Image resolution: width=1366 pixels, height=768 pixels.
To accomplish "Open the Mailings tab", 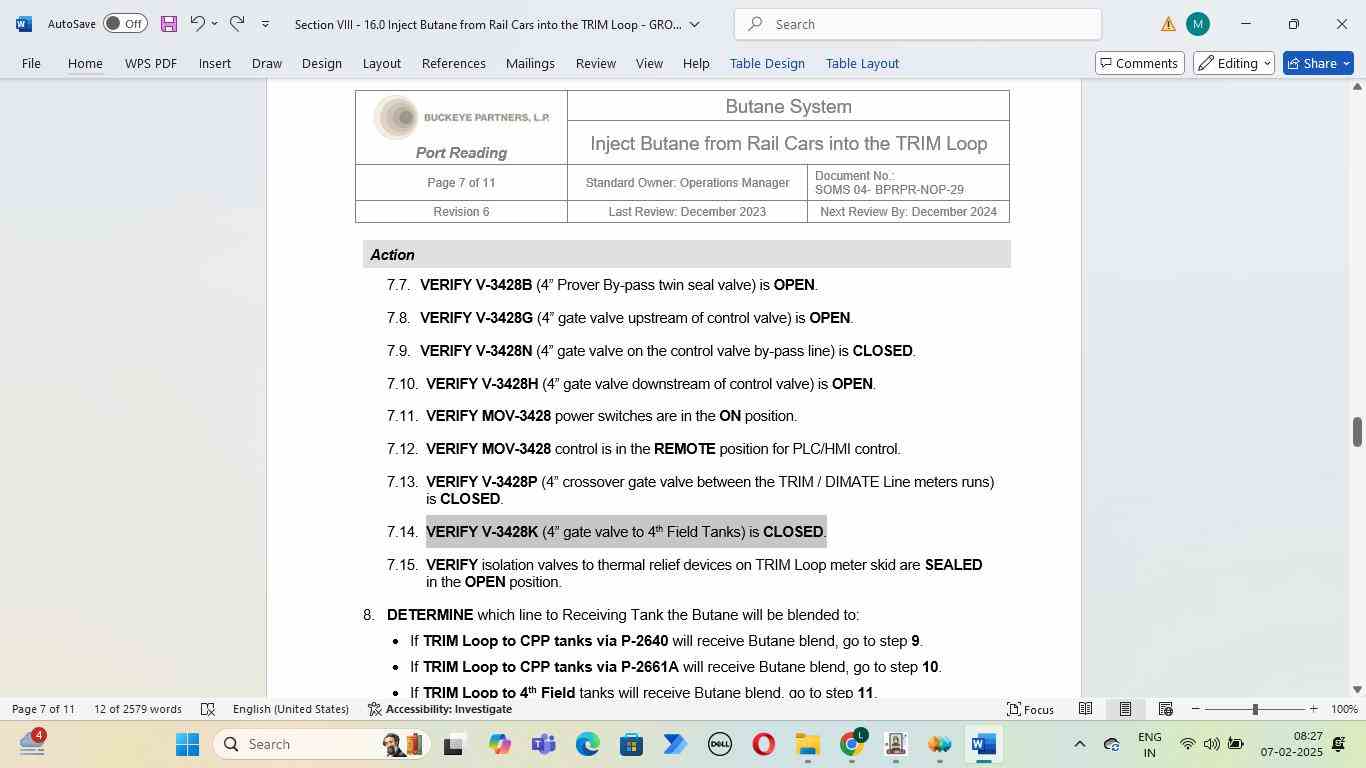I will click(530, 63).
